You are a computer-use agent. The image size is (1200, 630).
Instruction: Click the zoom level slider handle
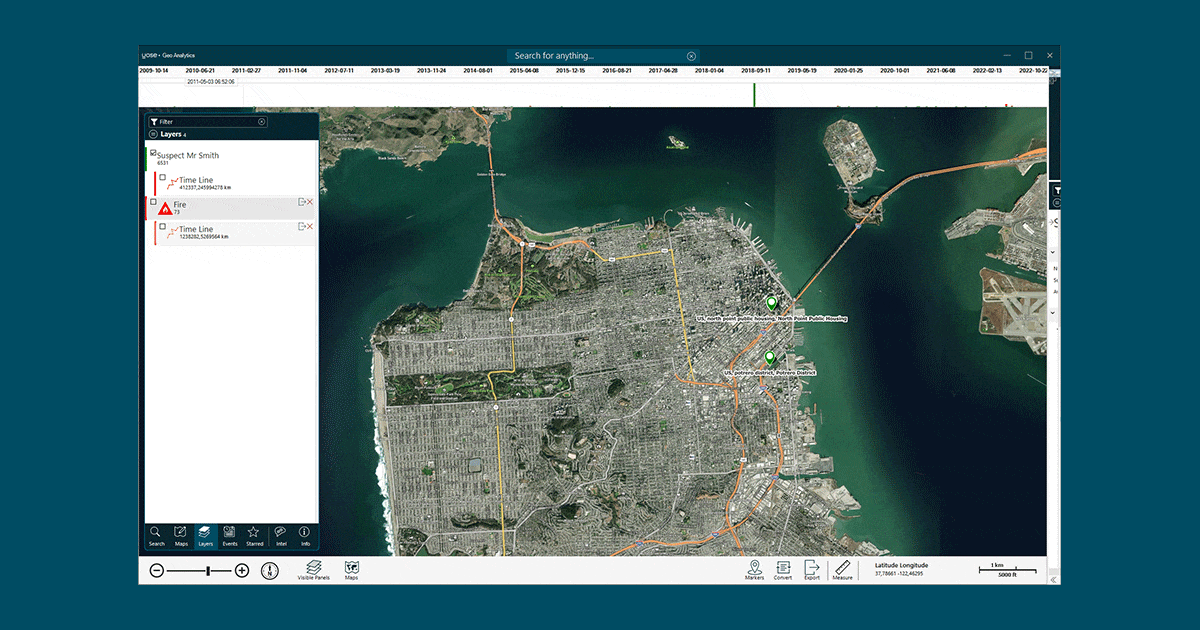click(x=208, y=570)
